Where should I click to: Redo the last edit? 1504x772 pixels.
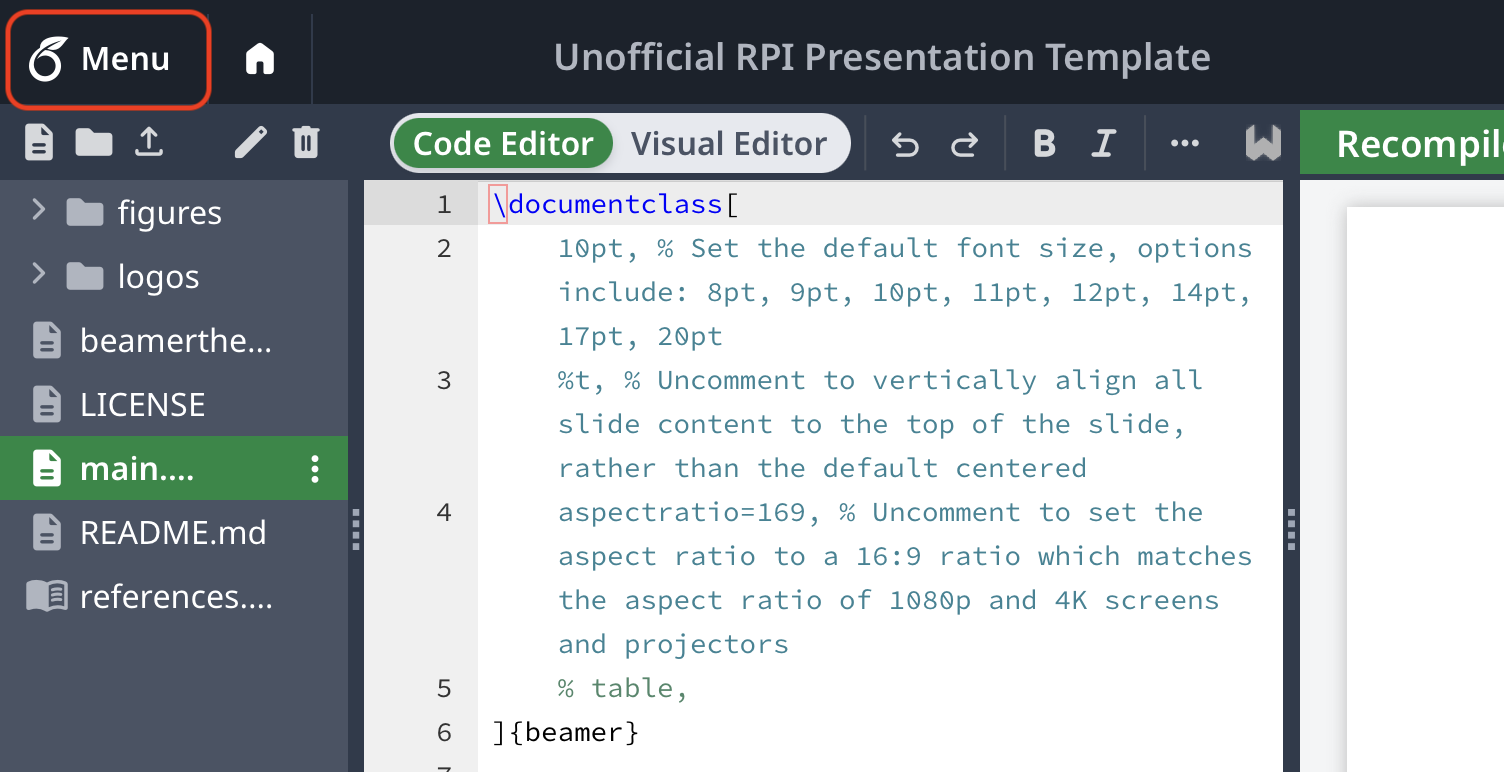(964, 145)
